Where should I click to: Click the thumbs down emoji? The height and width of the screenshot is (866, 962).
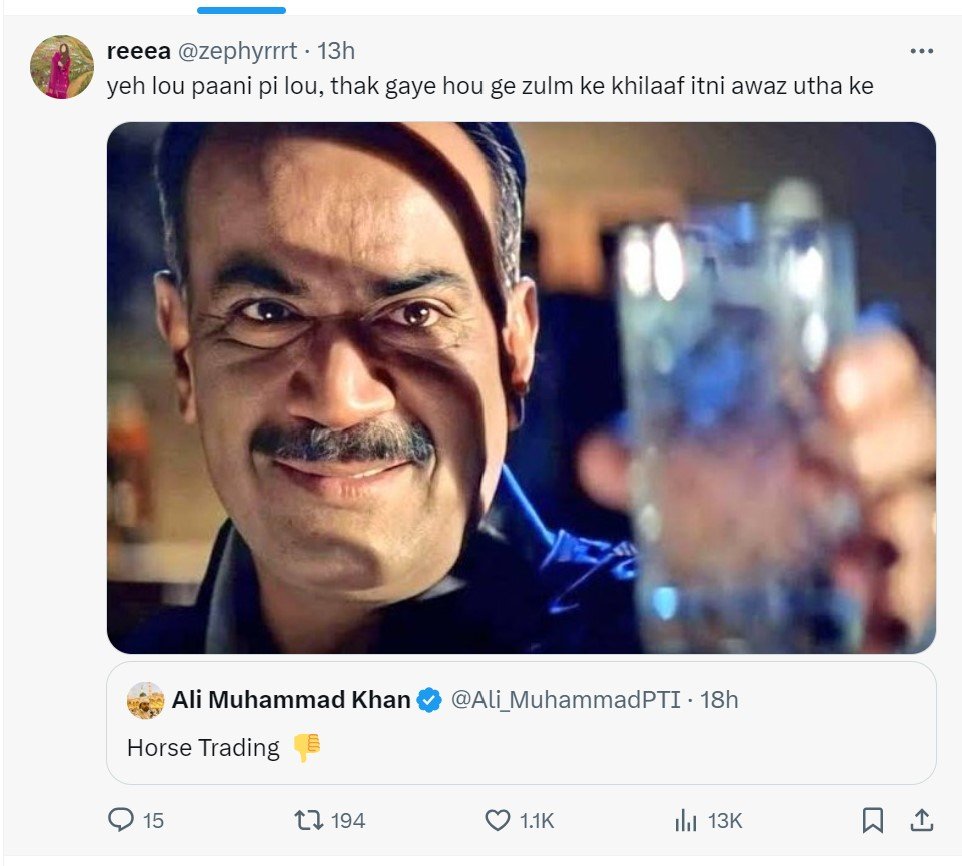click(x=307, y=748)
